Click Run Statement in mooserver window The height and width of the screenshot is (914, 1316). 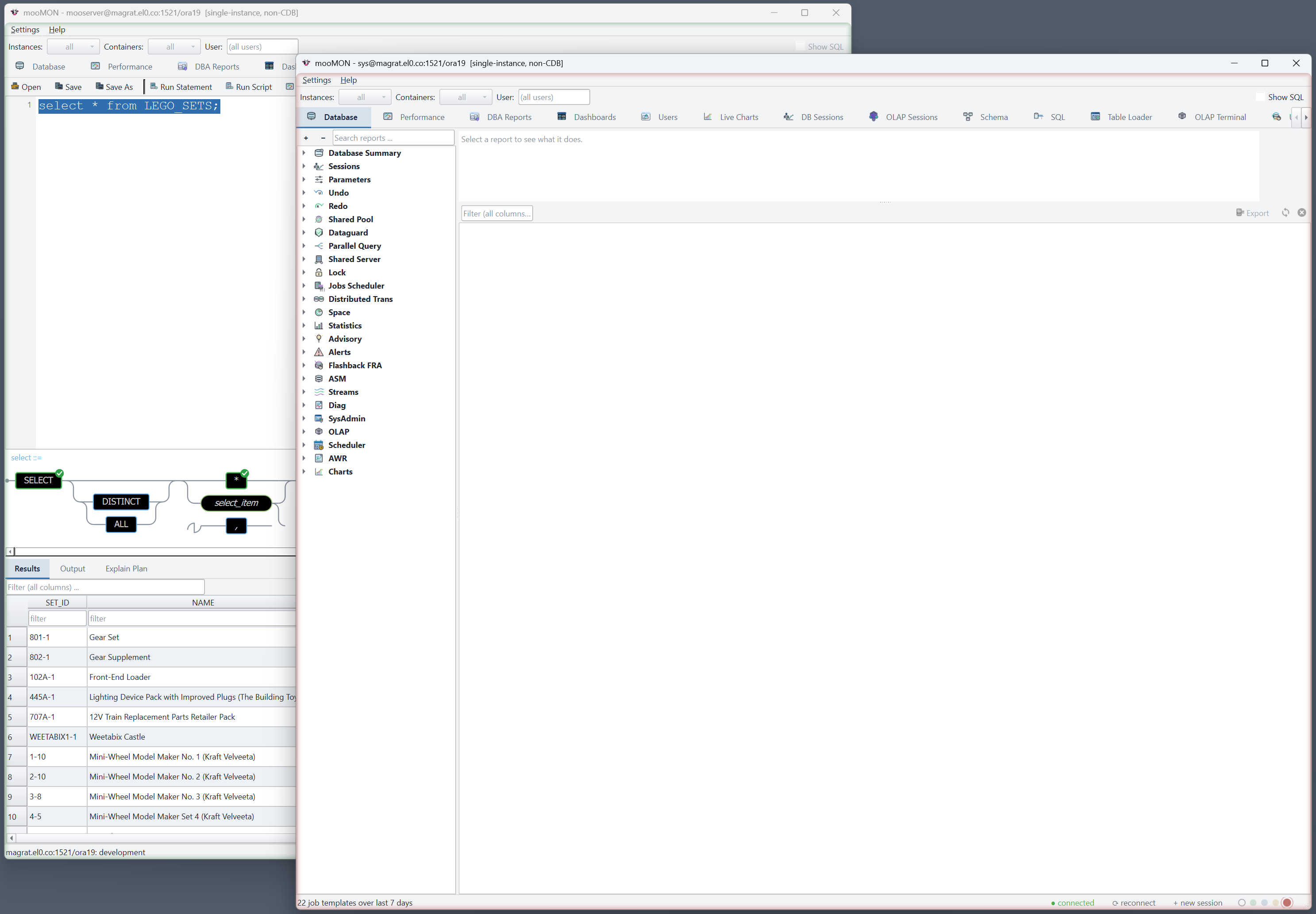181,87
